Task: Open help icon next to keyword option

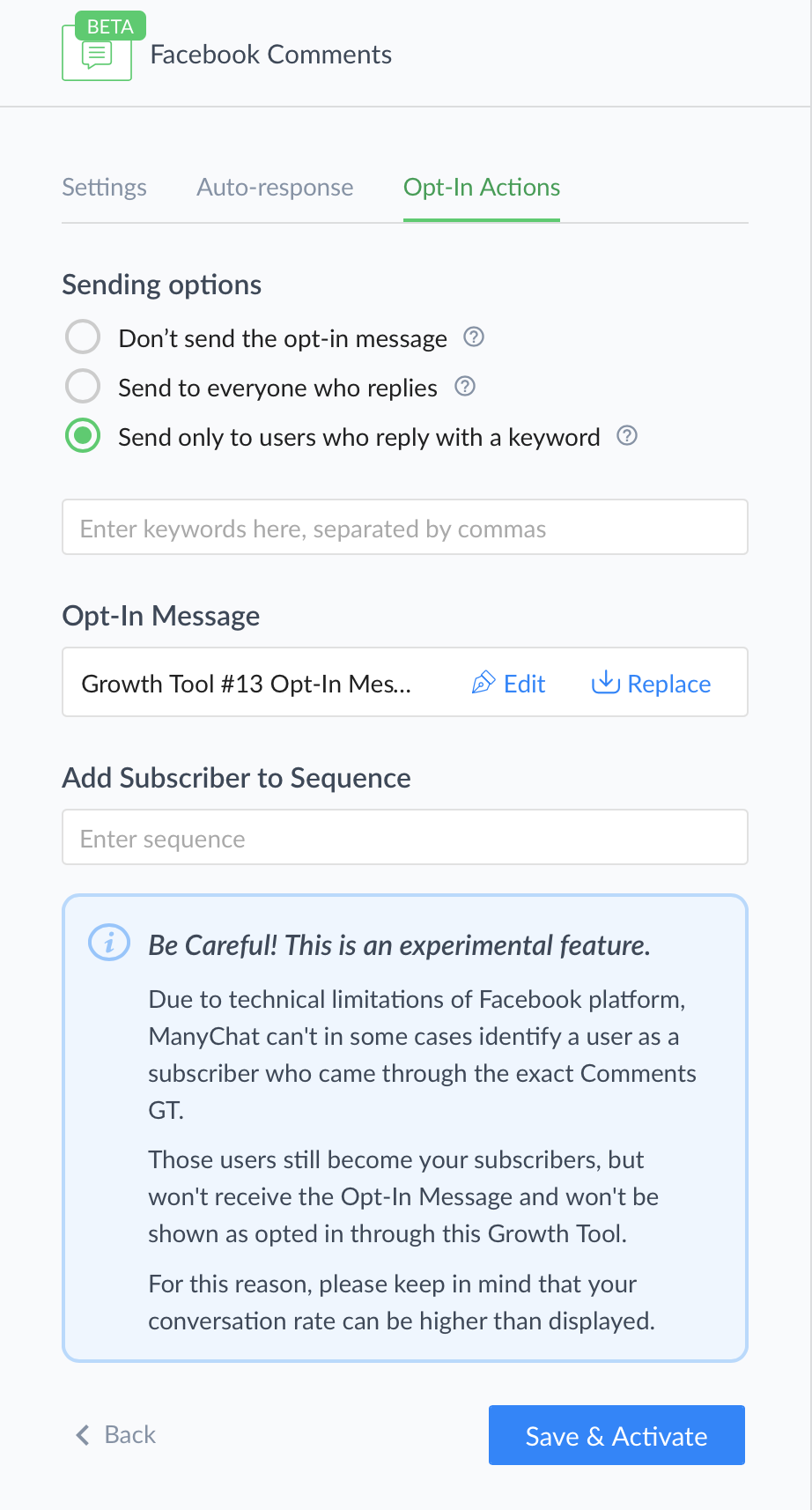Action: tap(627, 436)
